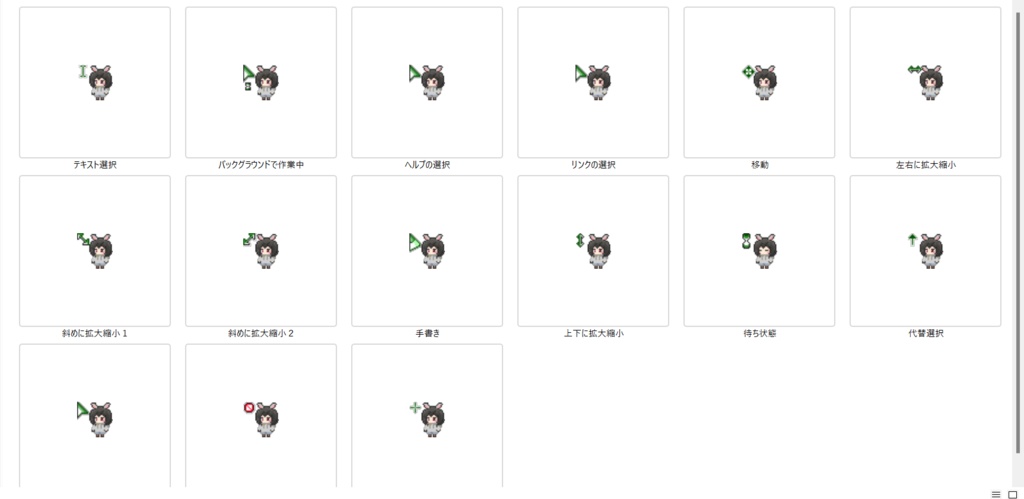The image size is (1024, 499).
Task: Switch to details list view icon
Action: (x=996, y=494)
